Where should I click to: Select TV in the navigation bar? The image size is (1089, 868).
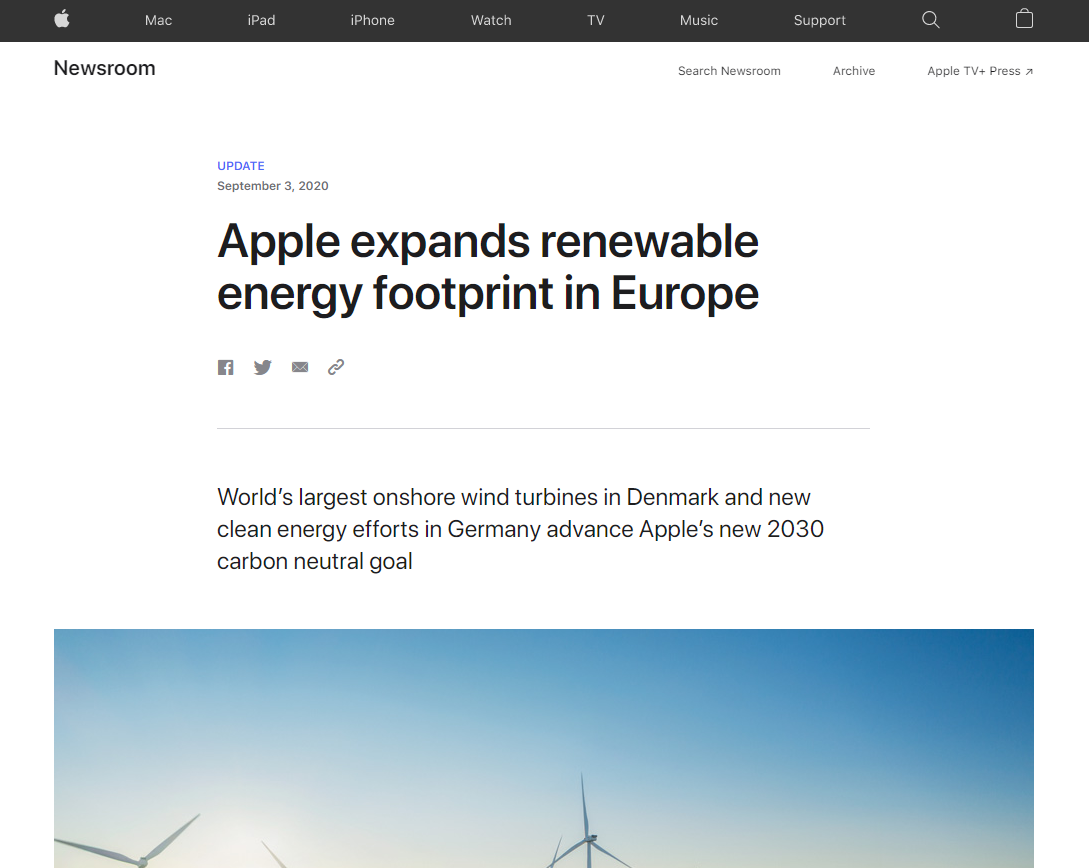[x=596, y=20]
